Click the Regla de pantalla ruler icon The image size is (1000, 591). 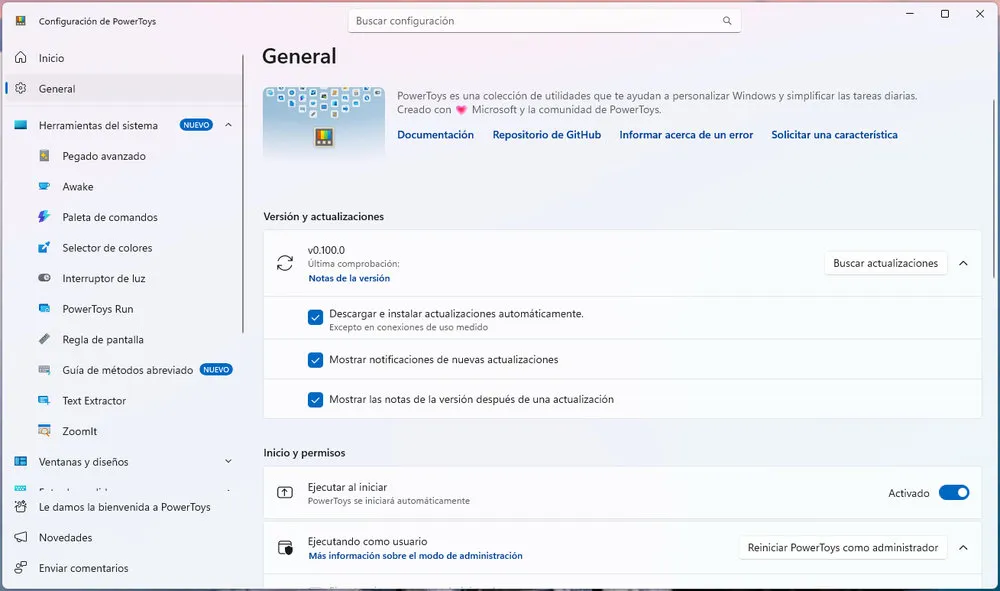point(44,339)
